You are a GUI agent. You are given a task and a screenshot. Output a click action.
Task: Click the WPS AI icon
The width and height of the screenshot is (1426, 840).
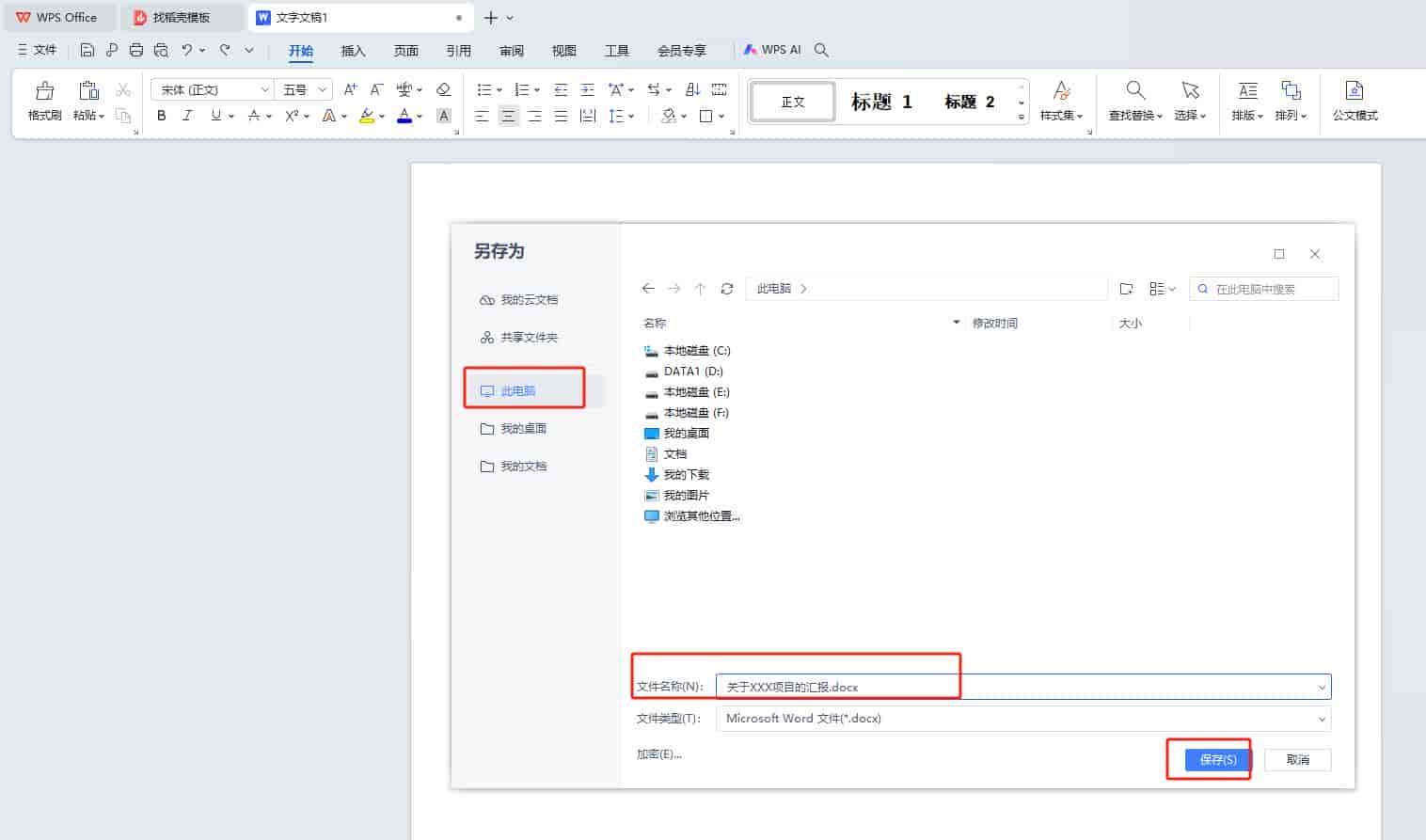click(x=750, y=50)
